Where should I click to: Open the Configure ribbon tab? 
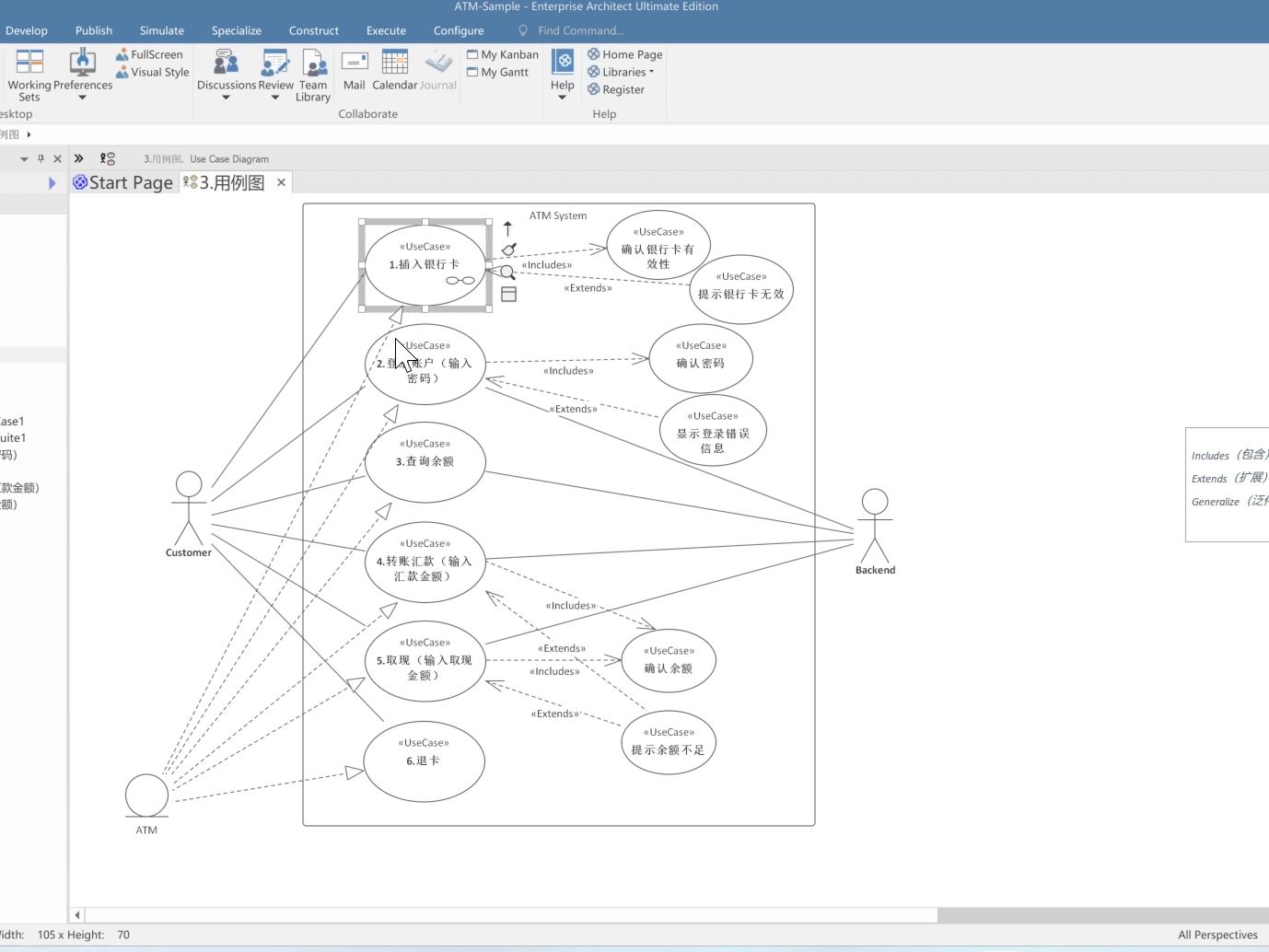459,30
